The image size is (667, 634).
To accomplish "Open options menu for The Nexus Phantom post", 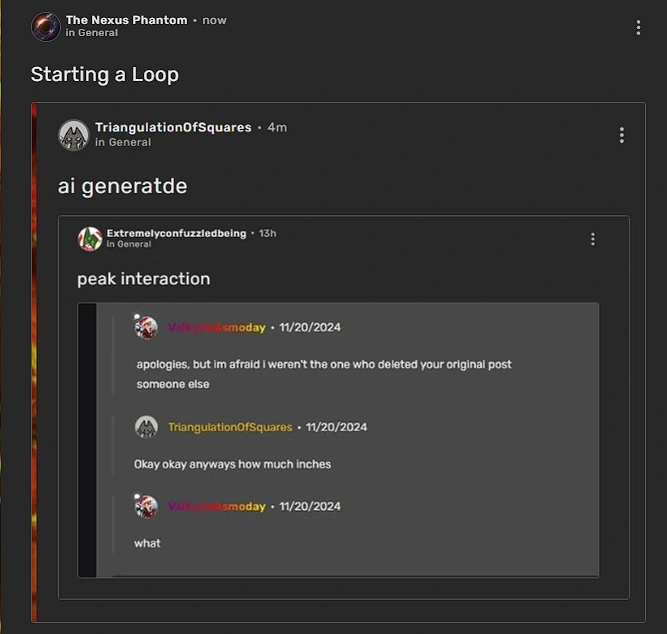I will click(638, 28).
